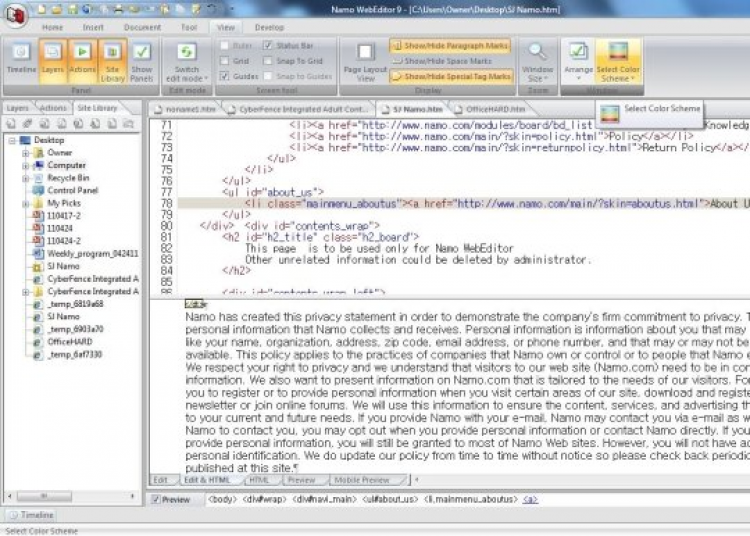Open the Insert ribbon tab
750x536 pixels.
pyautogui.click(x=93, y=28)
